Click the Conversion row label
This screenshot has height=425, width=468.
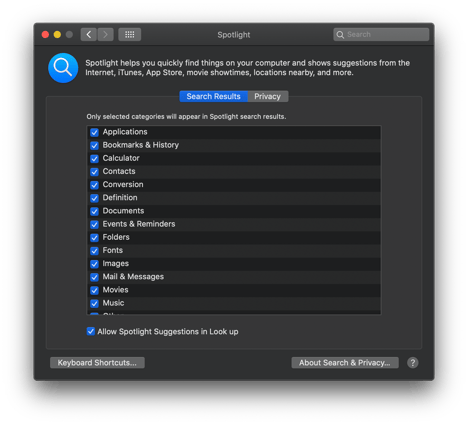coord(123,185)
